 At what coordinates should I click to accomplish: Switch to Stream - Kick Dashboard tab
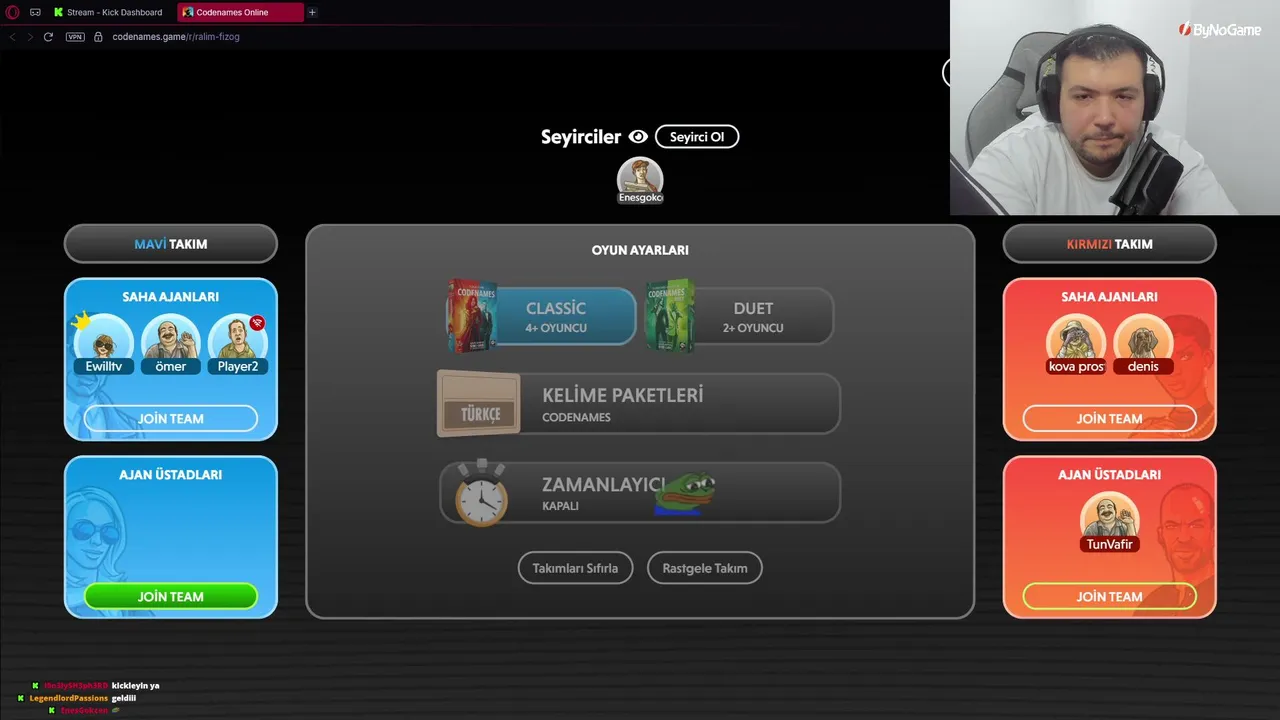pyautogui.click(x=110, y=12)
